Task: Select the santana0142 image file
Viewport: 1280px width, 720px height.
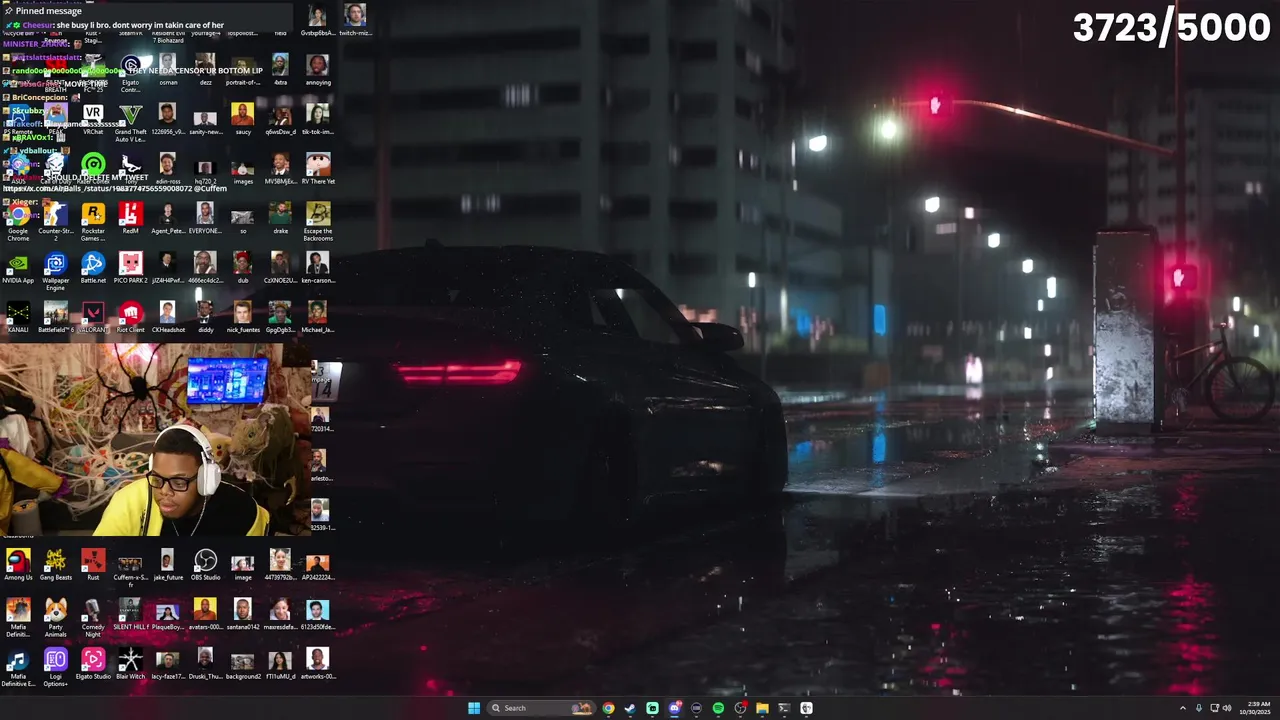Action: point(243,614)
